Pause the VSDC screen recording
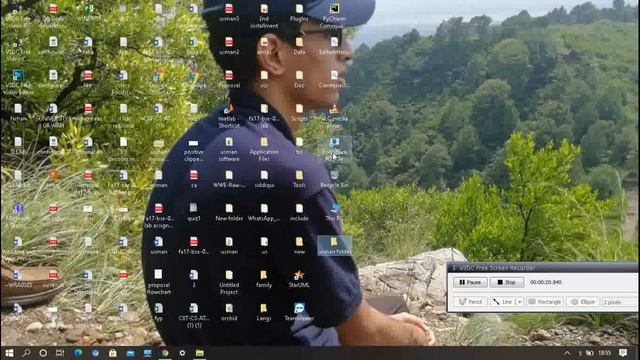 coord(470,282)
